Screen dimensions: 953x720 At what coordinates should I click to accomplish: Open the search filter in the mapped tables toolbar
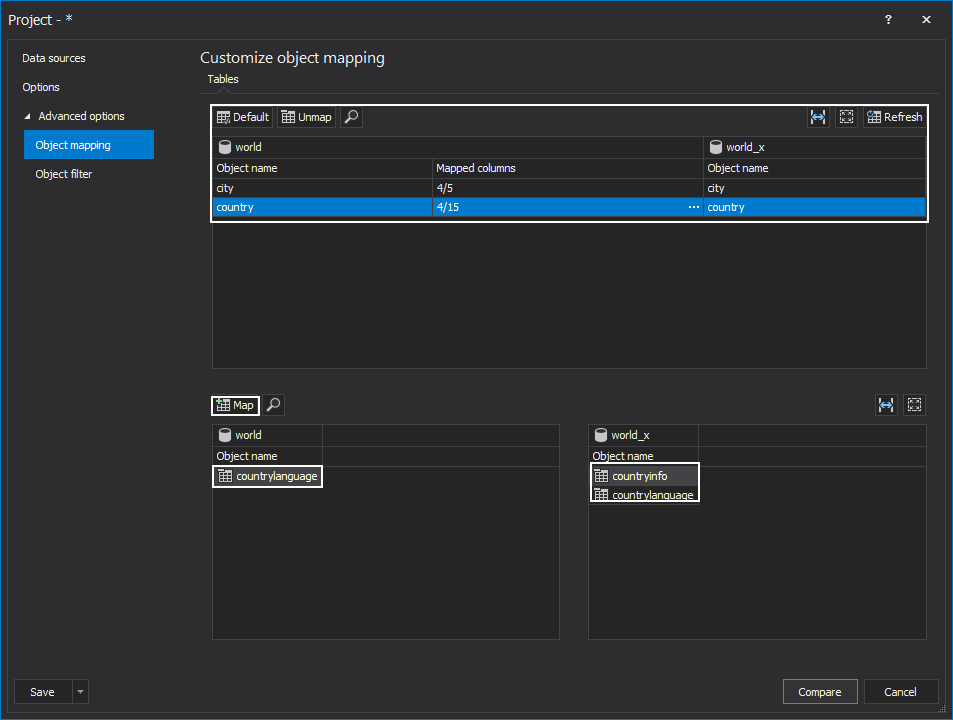pos(350,117)
